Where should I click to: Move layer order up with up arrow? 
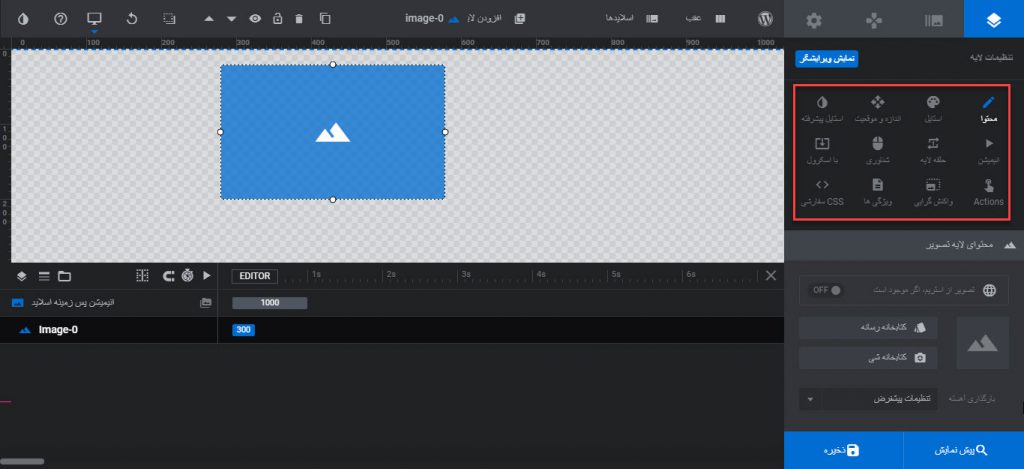point(209,19)
